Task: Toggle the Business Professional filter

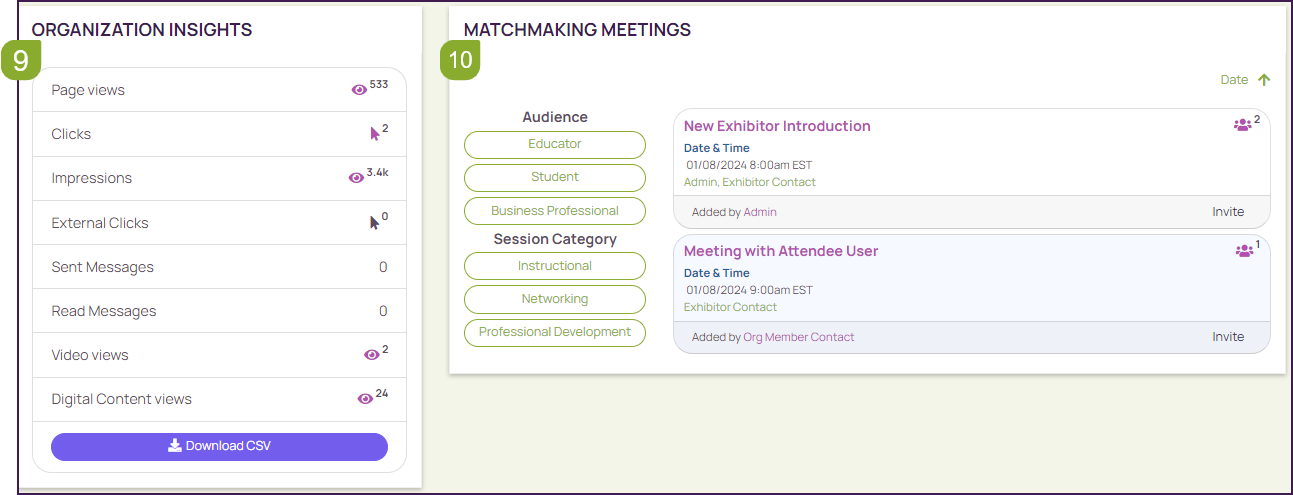Action: click(x=555, y=211)
